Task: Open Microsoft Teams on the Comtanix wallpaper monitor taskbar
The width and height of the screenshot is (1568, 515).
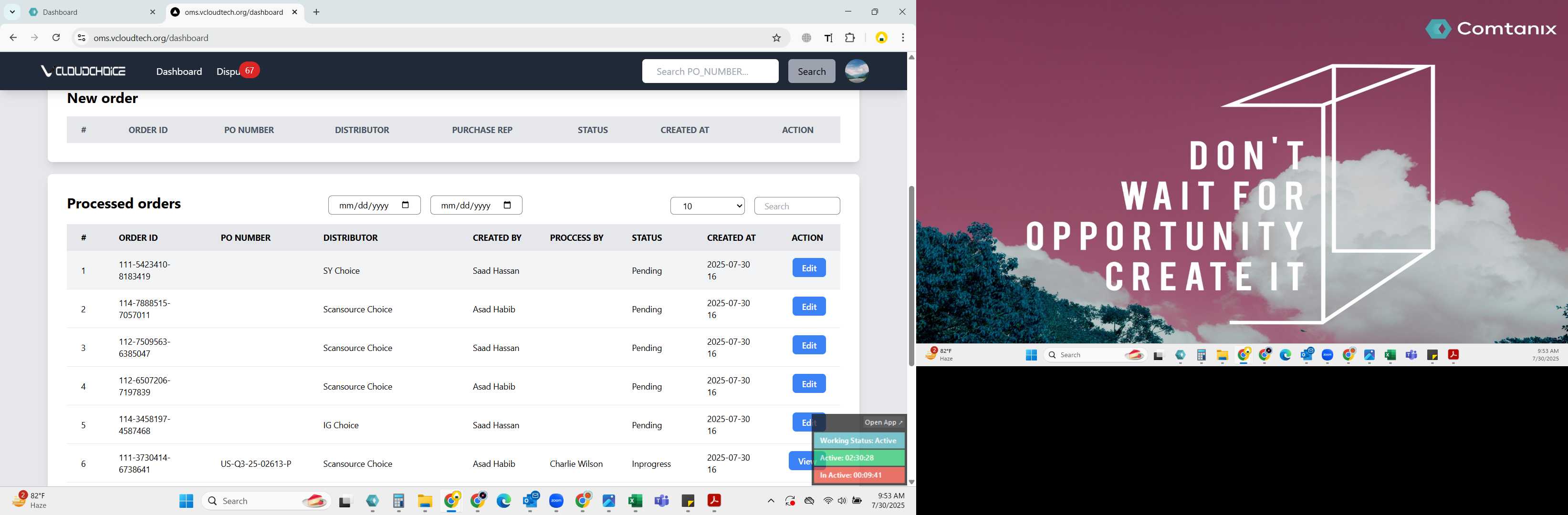Action: [1411, 355]
